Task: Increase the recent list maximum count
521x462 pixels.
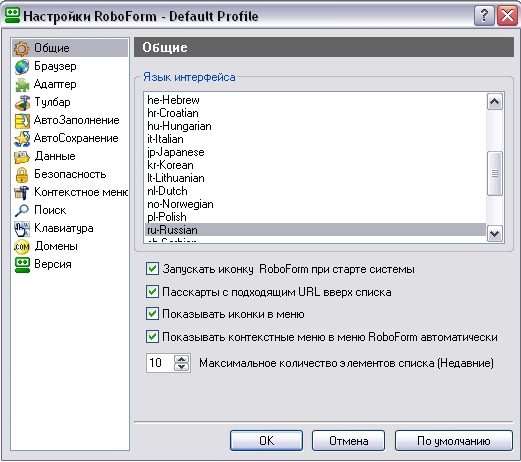Action: 182,359
